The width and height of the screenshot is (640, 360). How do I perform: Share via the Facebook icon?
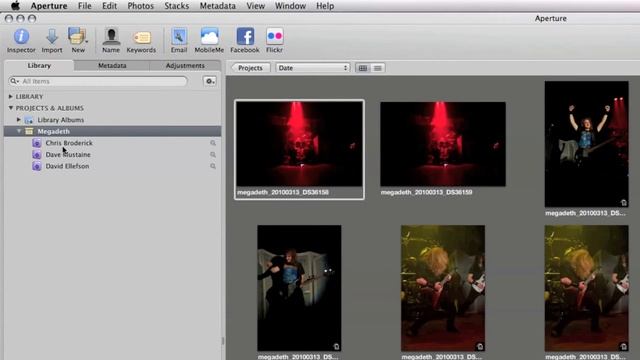245,36
